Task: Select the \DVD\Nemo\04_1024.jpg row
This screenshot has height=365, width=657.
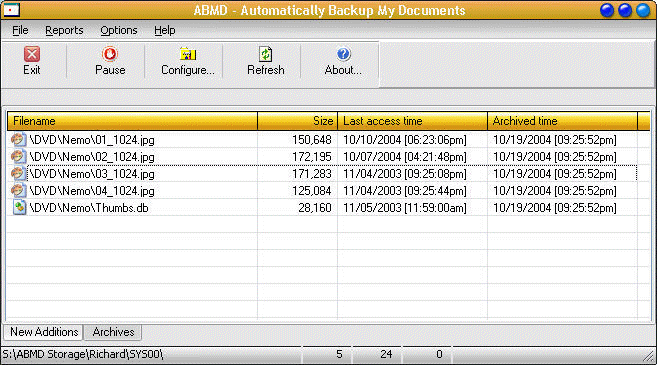Action: coord(322,191)
